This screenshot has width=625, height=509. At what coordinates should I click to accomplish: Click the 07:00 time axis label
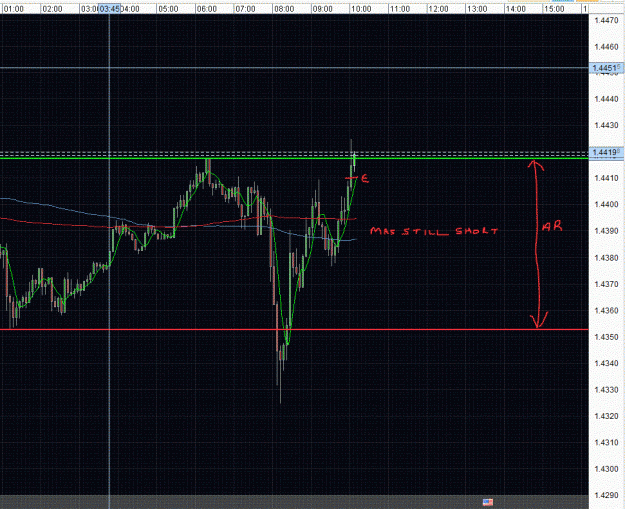click(246, 9)
